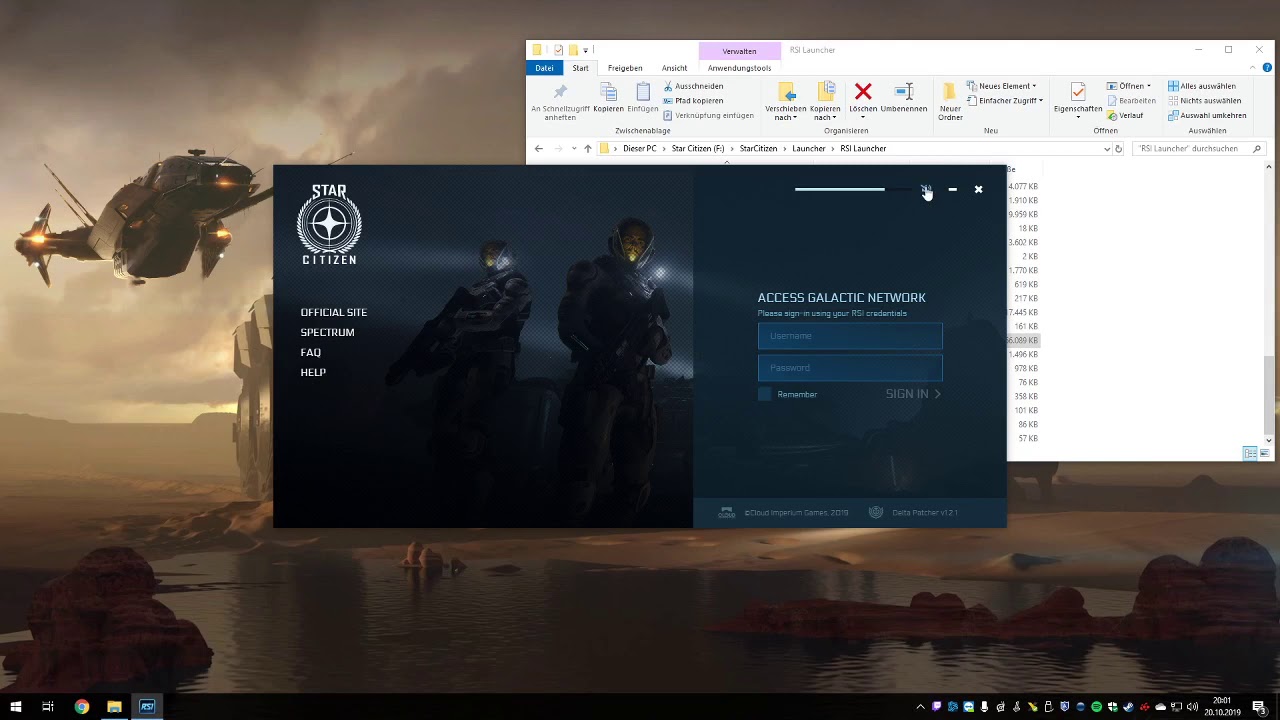The height and width of the screenshot is (720, 1280).
Task: Open the address bar history dropdown
Action: 1107,148
